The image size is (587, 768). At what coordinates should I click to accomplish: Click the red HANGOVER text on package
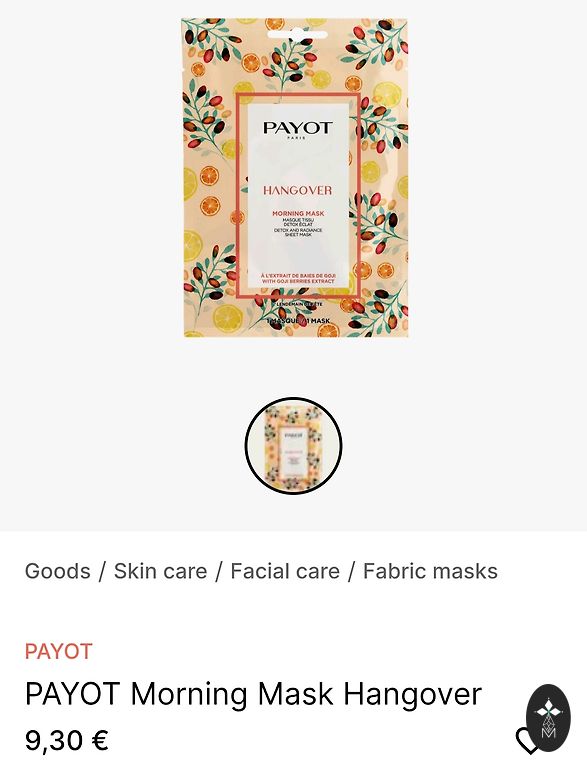pyautogui.click(x=297, y=190)
